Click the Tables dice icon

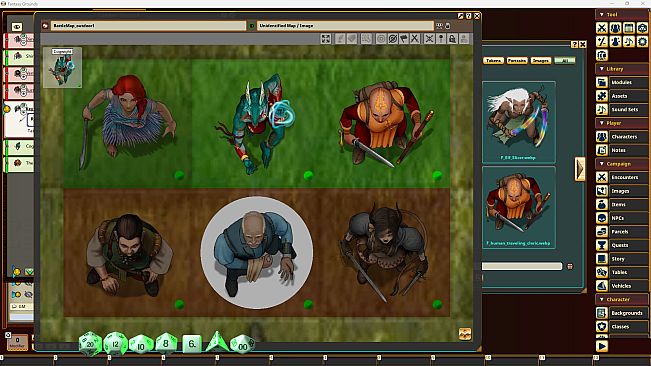click(x=602, y=272)
